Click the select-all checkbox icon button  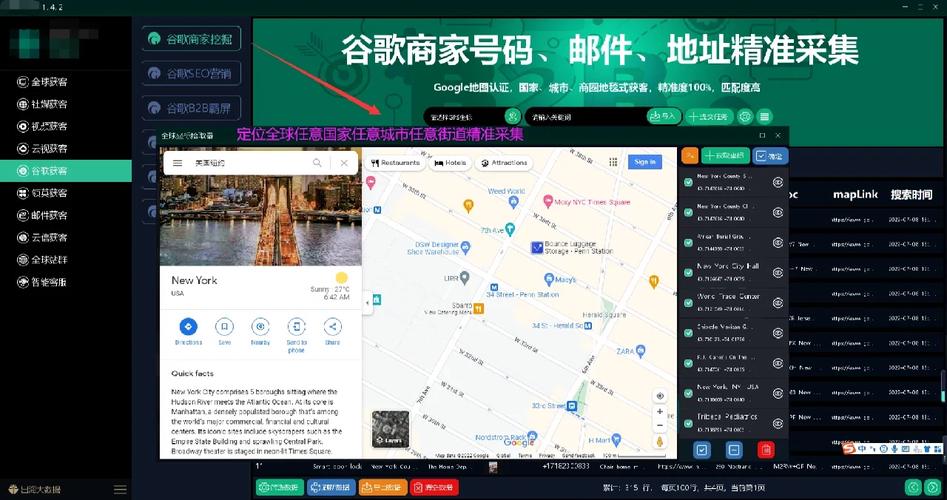(x=702, y=450)
